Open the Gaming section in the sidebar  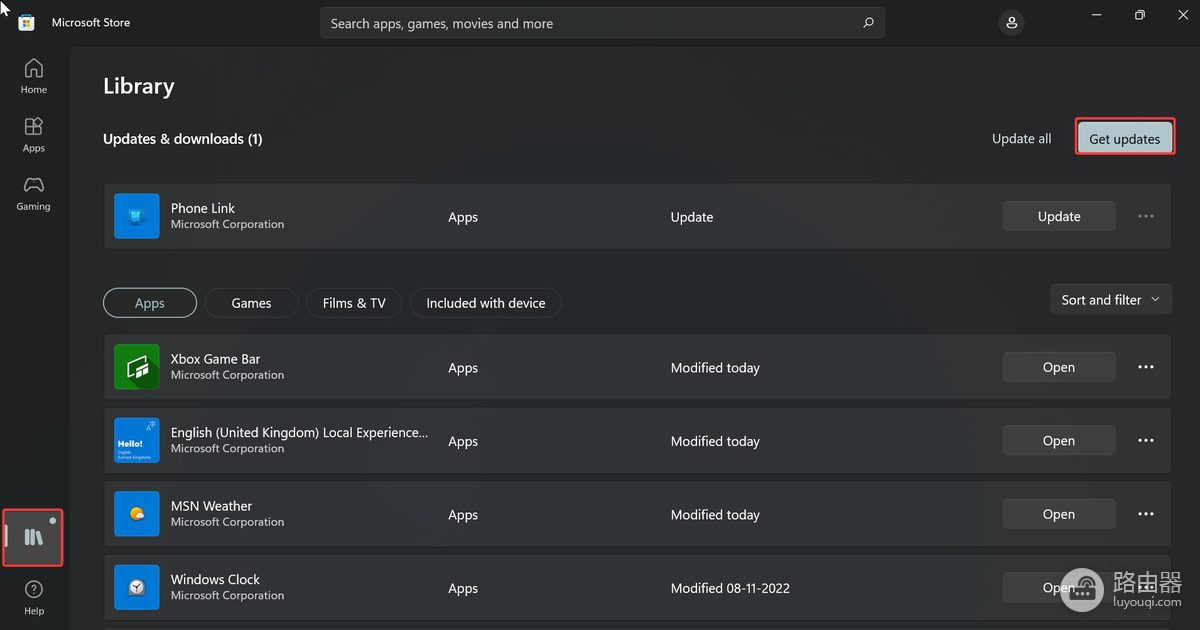(33, 193)
